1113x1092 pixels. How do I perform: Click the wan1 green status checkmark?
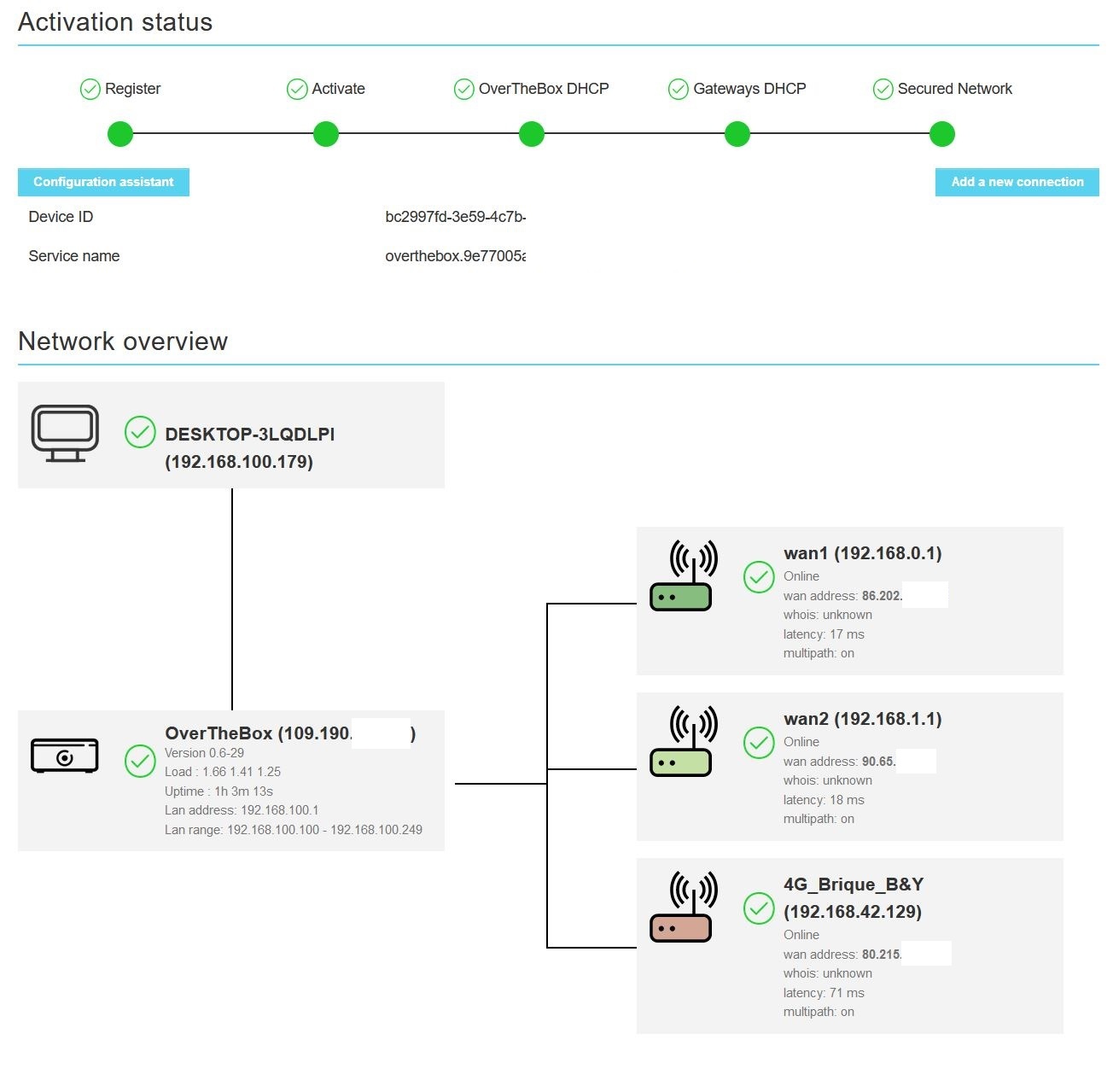(x=759, y=577)
